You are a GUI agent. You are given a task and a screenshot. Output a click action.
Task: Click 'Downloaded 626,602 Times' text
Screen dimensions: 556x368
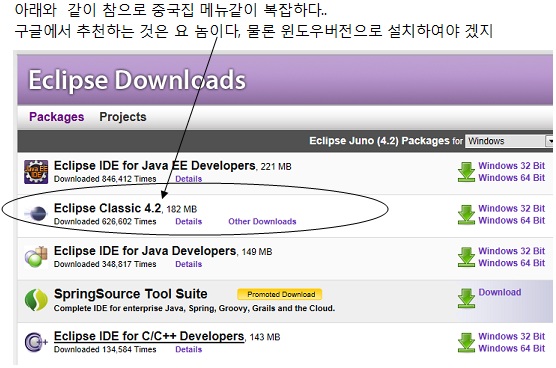105,222
